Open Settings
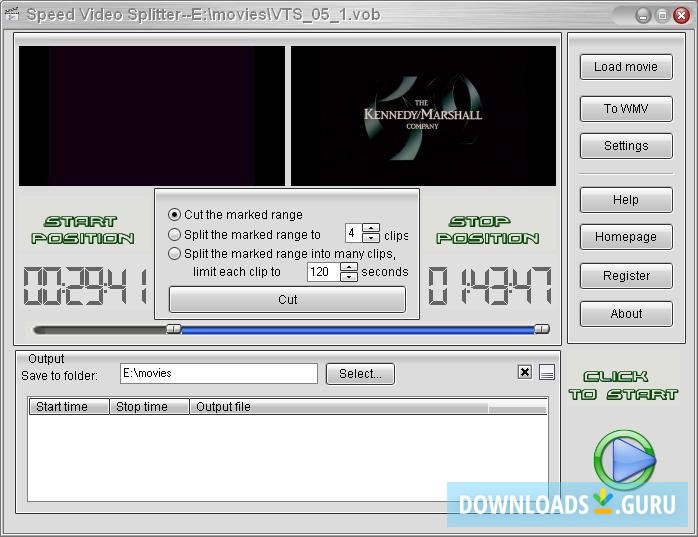Viewport: 698px width, 537px height. (x=626, y=146)
